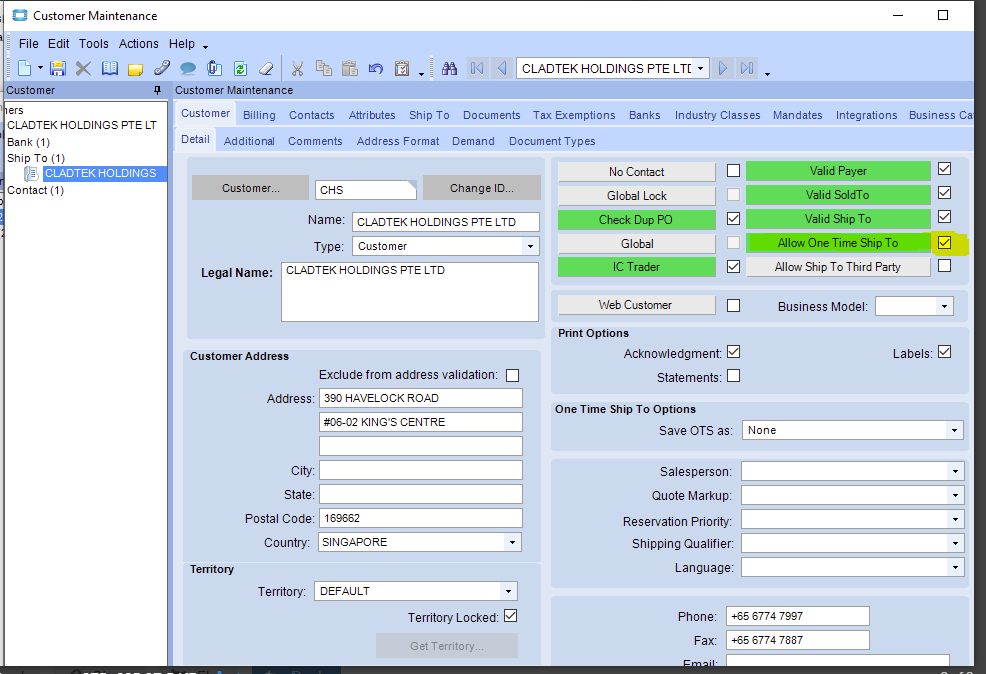Uncheck the Valid Ship To checkbox
Image resolution: width=986 pixels, height=674 pixels.
[x=944, y=216]
